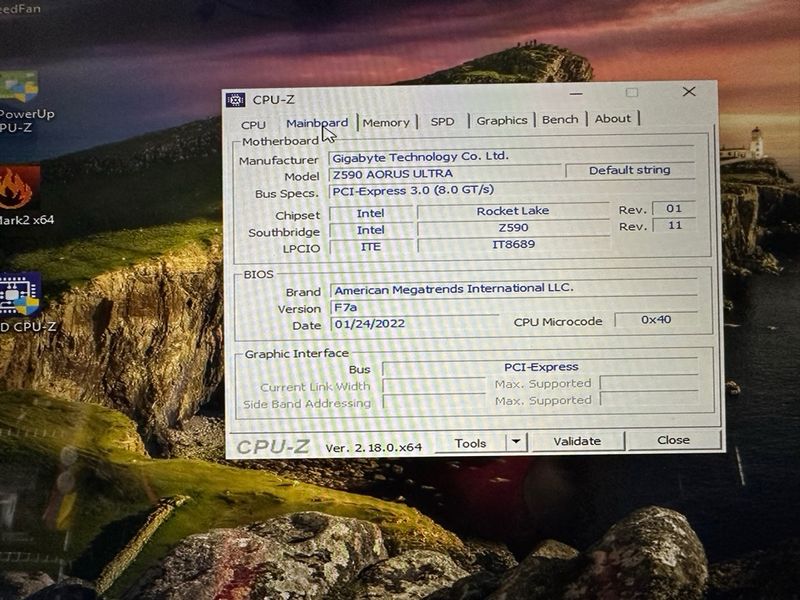Click the Close button at bottom

673,440
